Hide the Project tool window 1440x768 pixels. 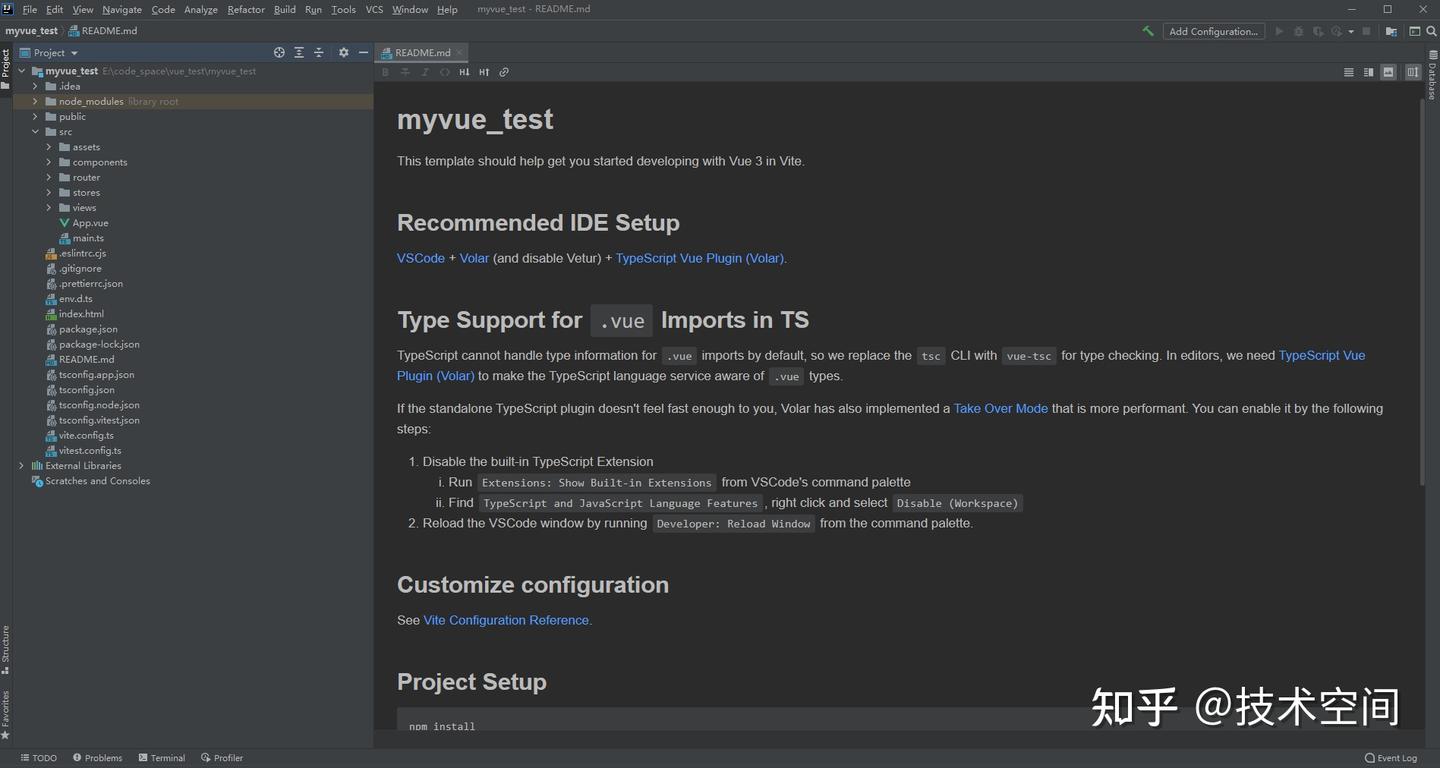tap(364, 53)
